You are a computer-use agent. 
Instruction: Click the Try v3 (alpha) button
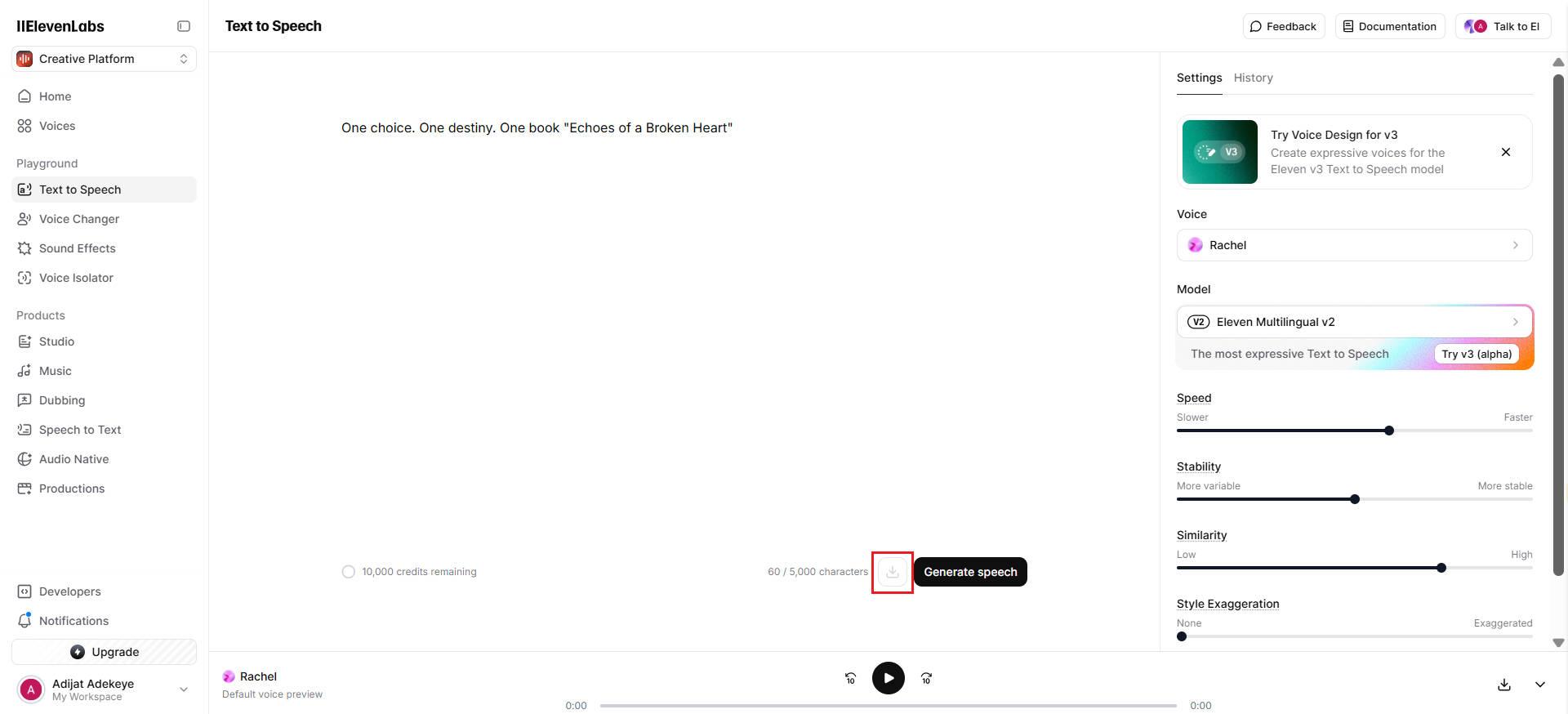(x=1477, y=354)
